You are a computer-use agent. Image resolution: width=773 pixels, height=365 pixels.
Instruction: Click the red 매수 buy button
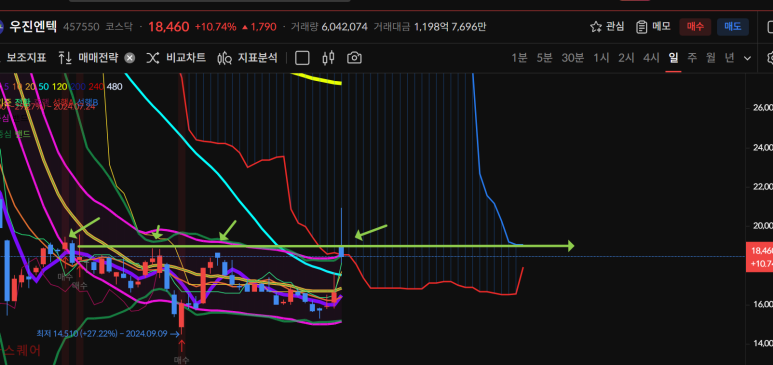pos(695,27)
